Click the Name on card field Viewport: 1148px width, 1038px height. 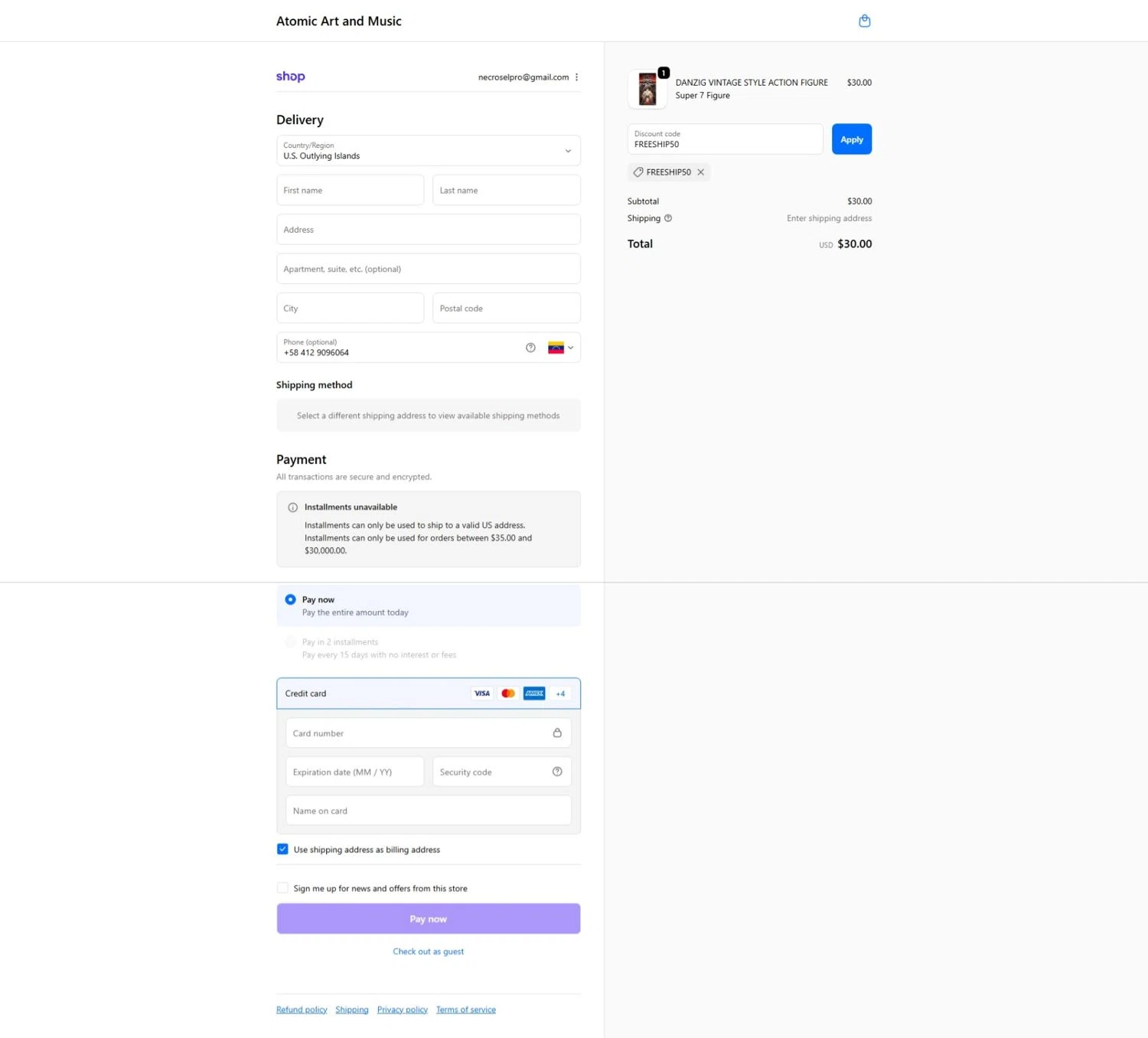tap(429, 811)
